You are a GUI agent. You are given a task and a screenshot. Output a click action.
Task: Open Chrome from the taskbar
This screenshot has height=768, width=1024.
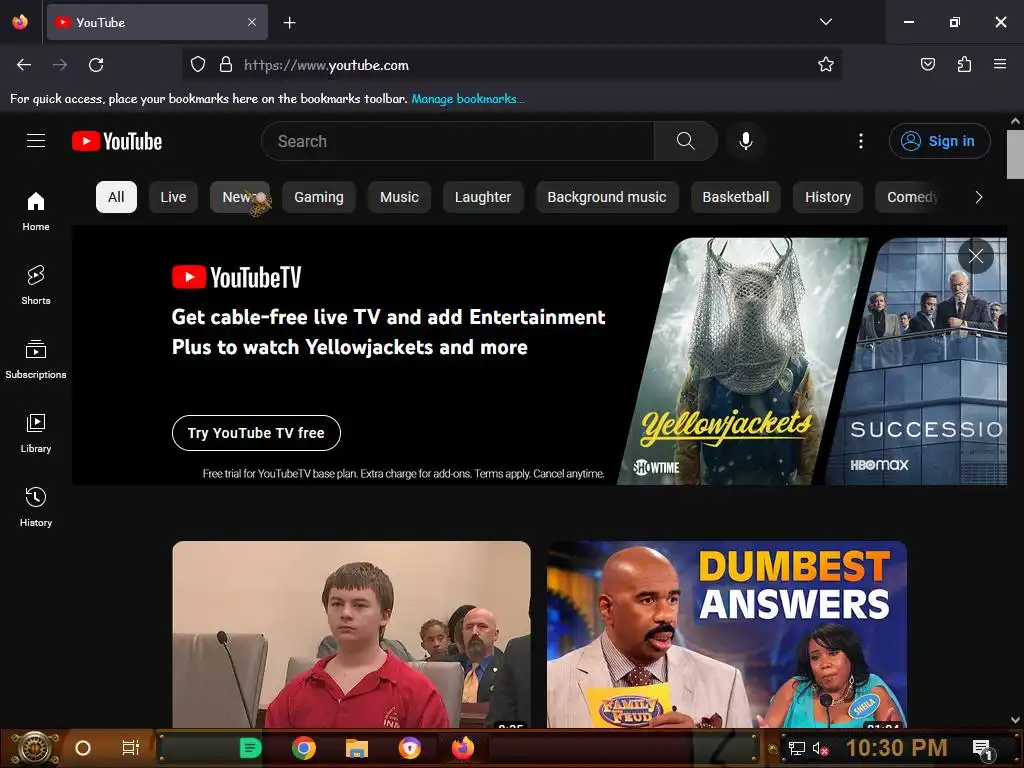coord(304,748)
